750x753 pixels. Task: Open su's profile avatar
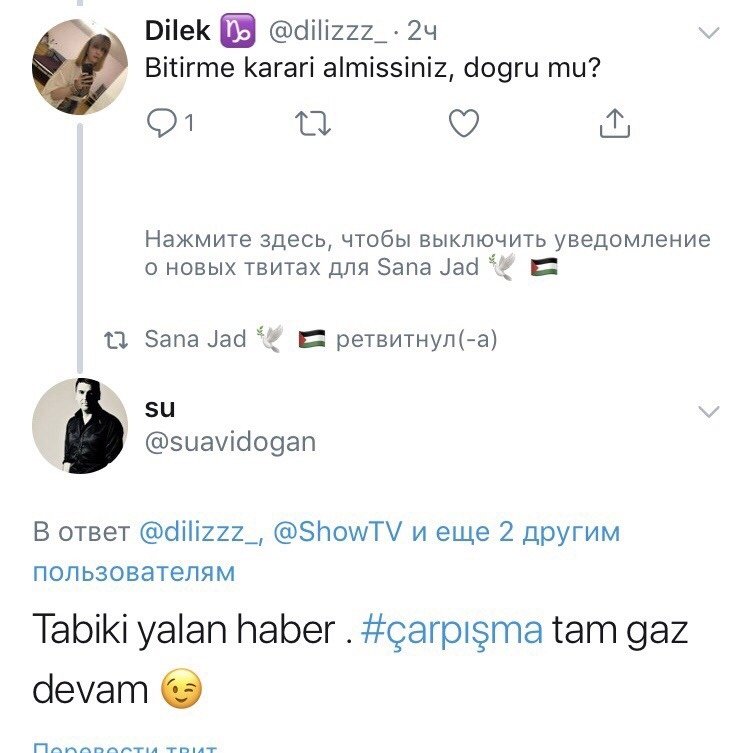pos(80,426)
